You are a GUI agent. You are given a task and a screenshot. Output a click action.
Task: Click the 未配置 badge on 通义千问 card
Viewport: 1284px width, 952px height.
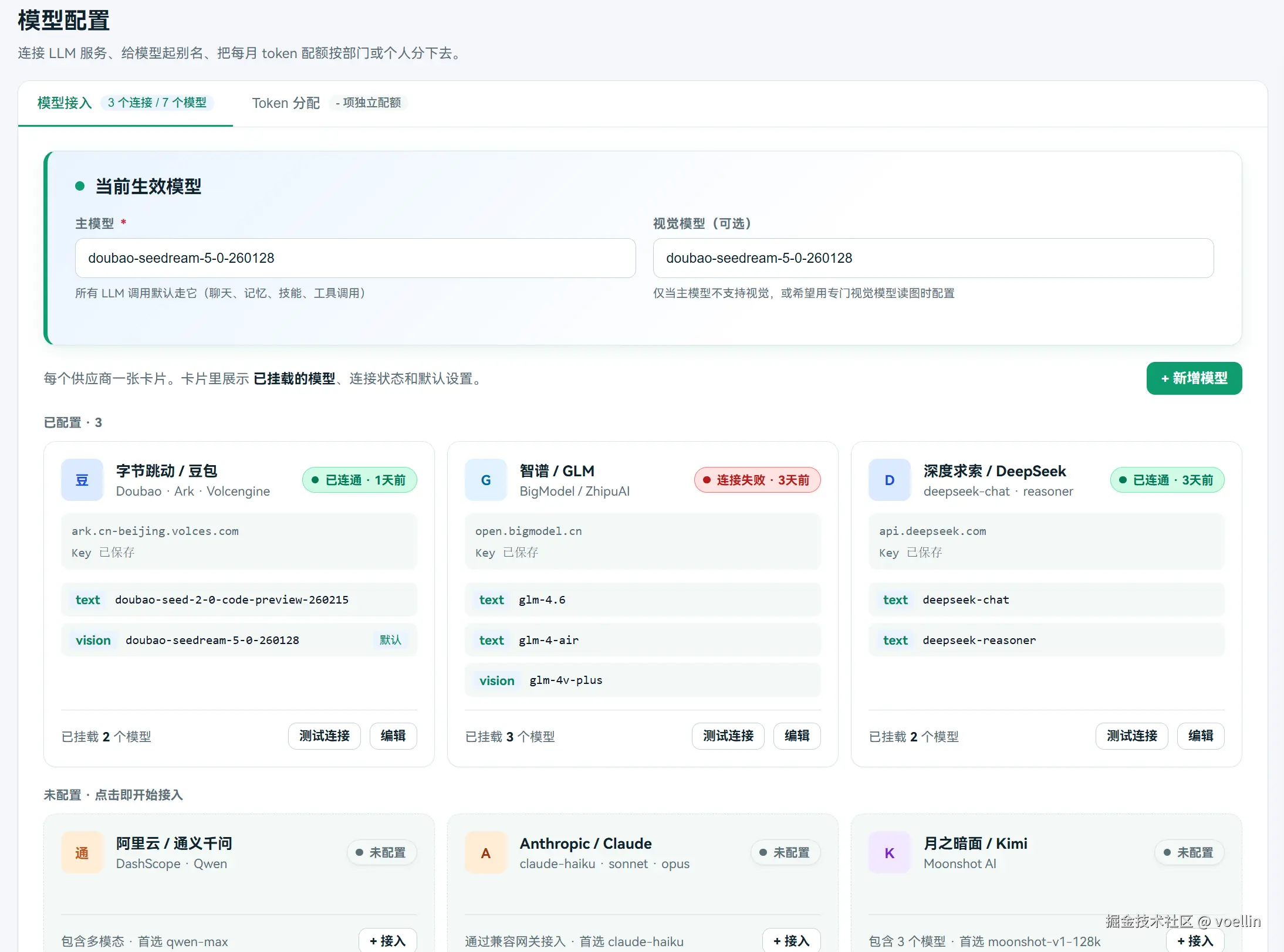(381, 852)
